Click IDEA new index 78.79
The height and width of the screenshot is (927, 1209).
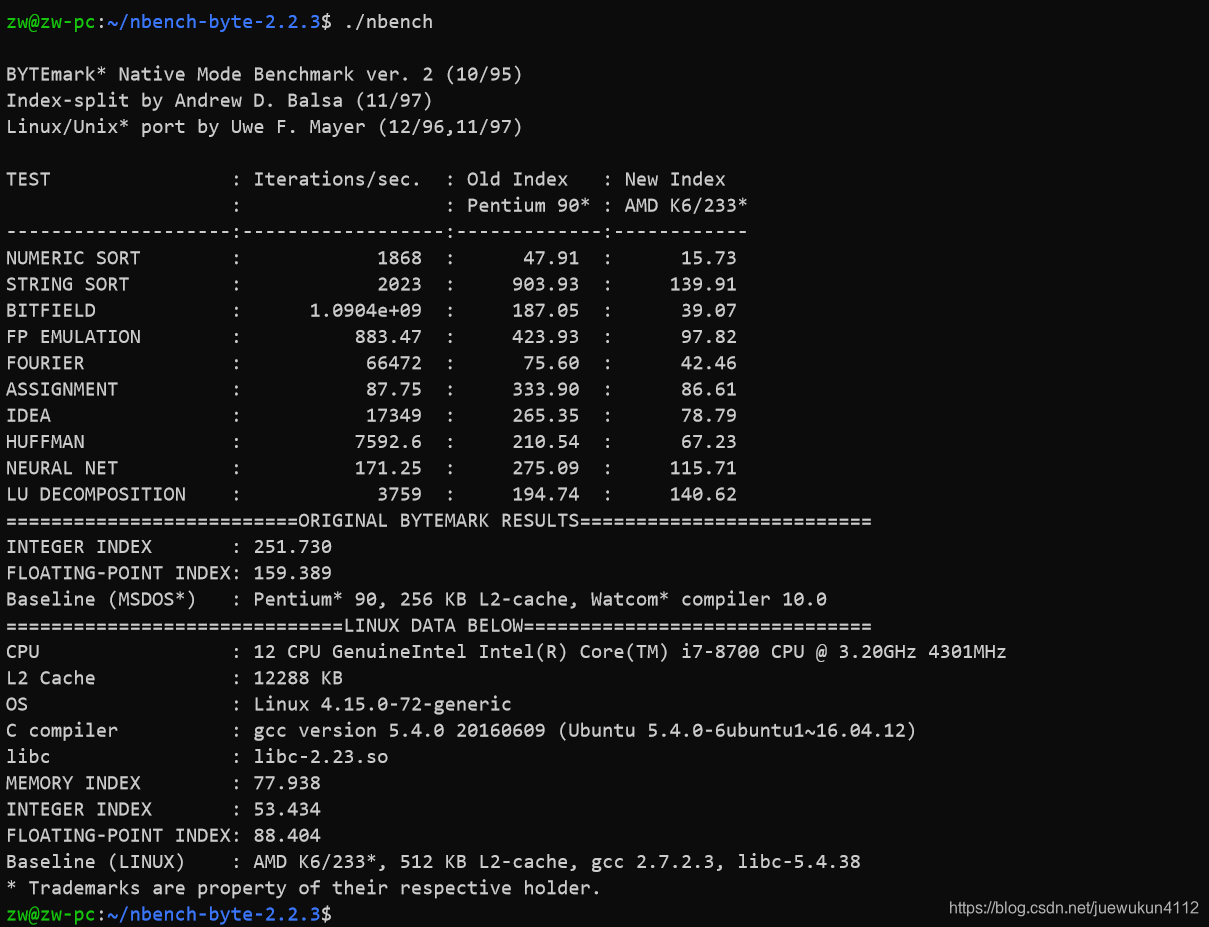pyautogui.click(x=709, y=415)
